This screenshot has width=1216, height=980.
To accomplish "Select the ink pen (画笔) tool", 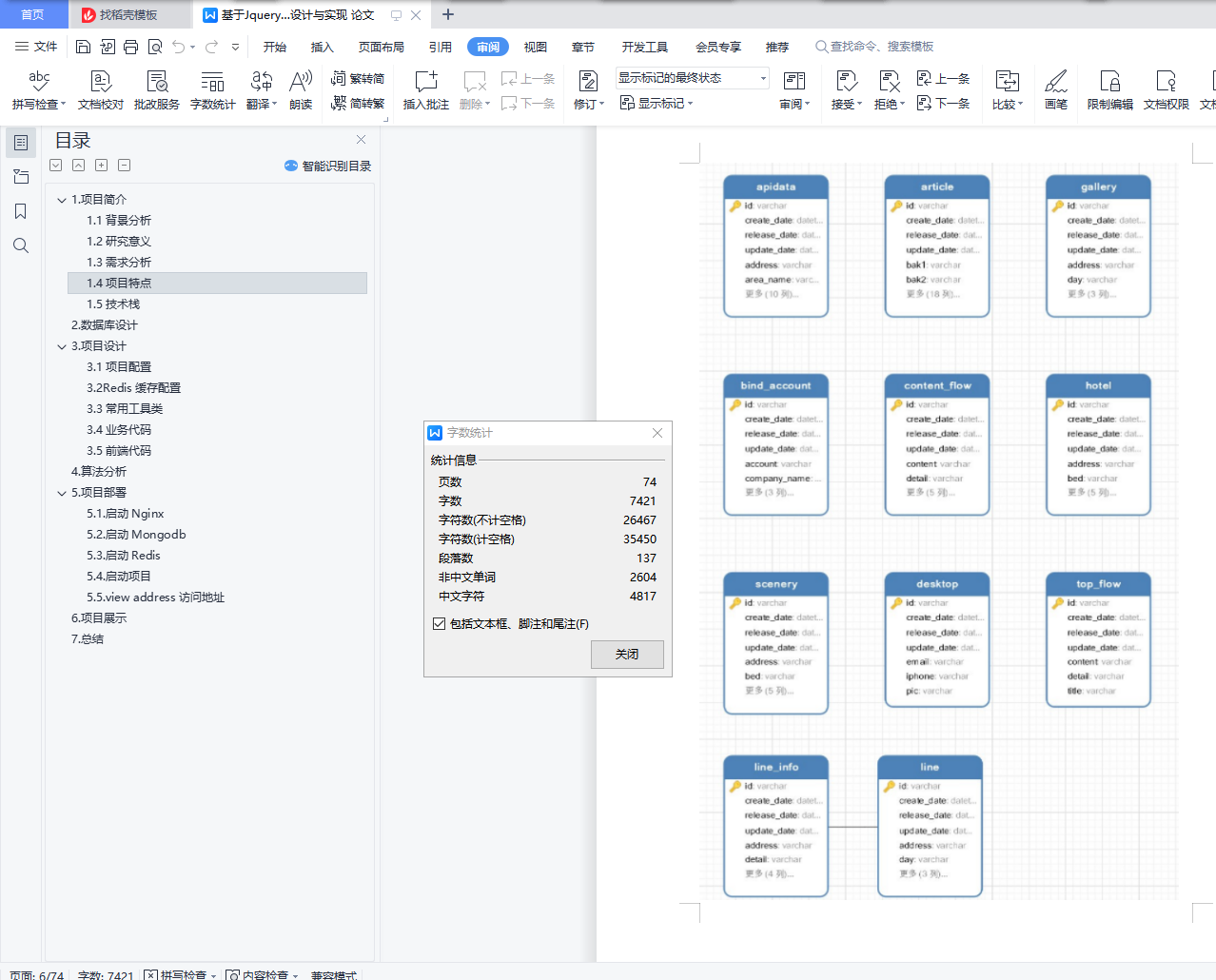I will click(1055, 90).
